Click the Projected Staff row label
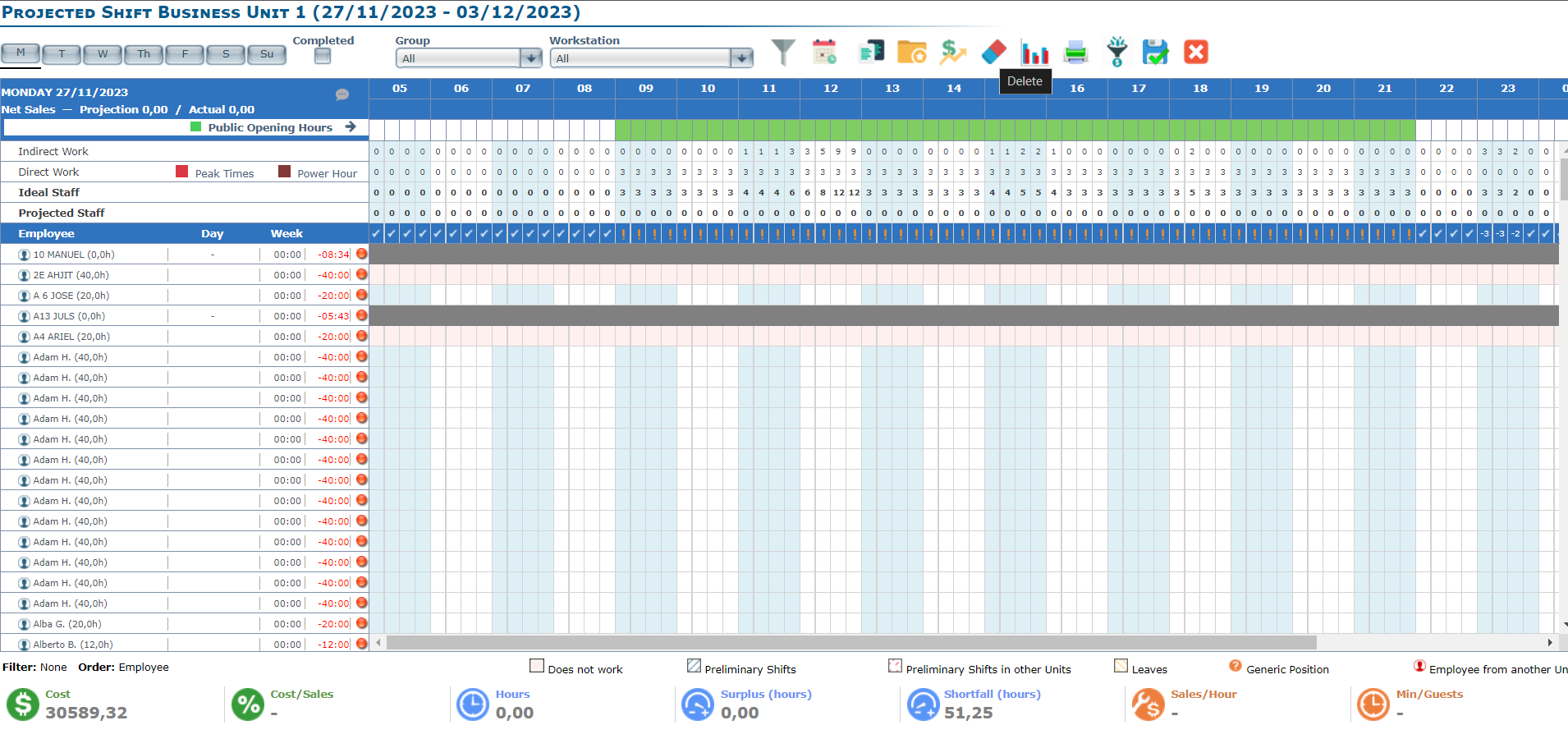 (x=62, y=213)
